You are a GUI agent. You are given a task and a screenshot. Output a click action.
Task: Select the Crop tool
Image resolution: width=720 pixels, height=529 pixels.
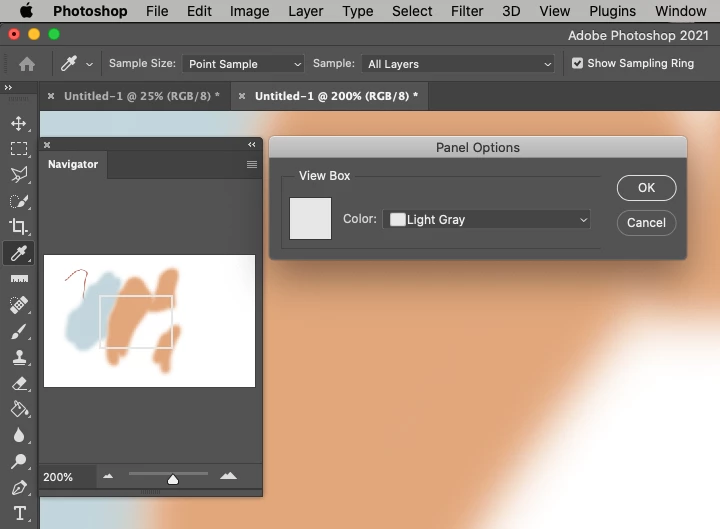tap(19, 226)
